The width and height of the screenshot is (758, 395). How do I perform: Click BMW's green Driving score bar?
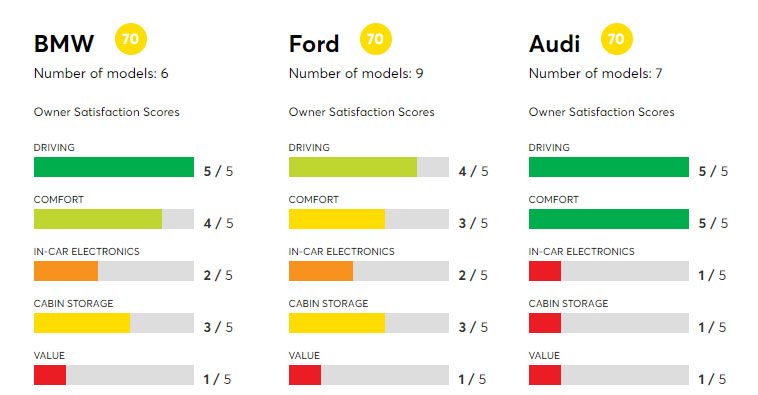pyautogui.click(x=114, y=167)
